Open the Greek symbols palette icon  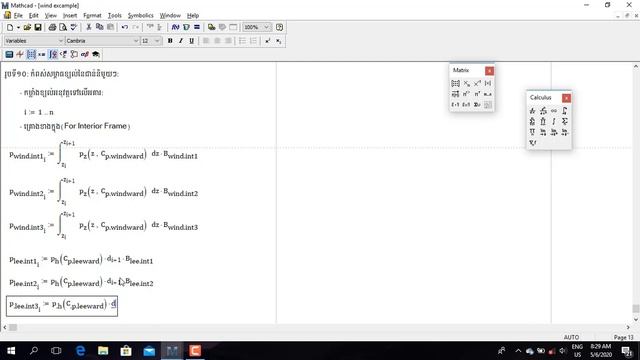point(84,54)
